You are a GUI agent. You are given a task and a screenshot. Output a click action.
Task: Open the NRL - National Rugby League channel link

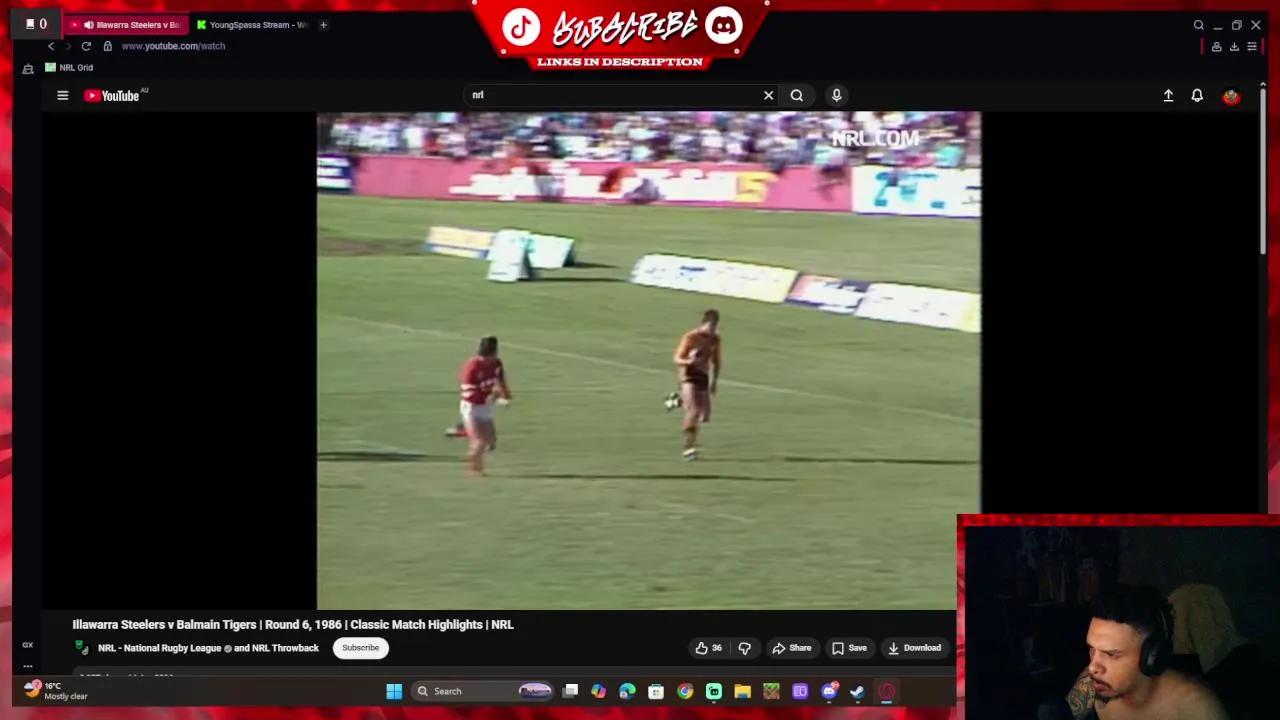[x=159, y=648]
